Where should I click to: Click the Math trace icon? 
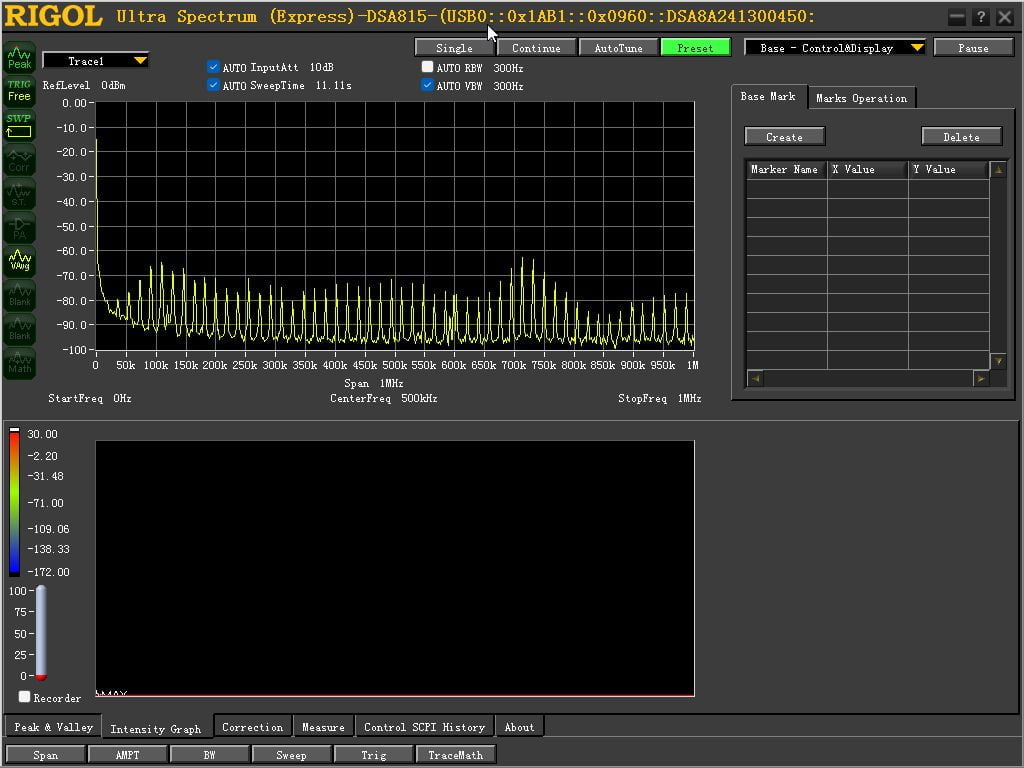[20, 363]
